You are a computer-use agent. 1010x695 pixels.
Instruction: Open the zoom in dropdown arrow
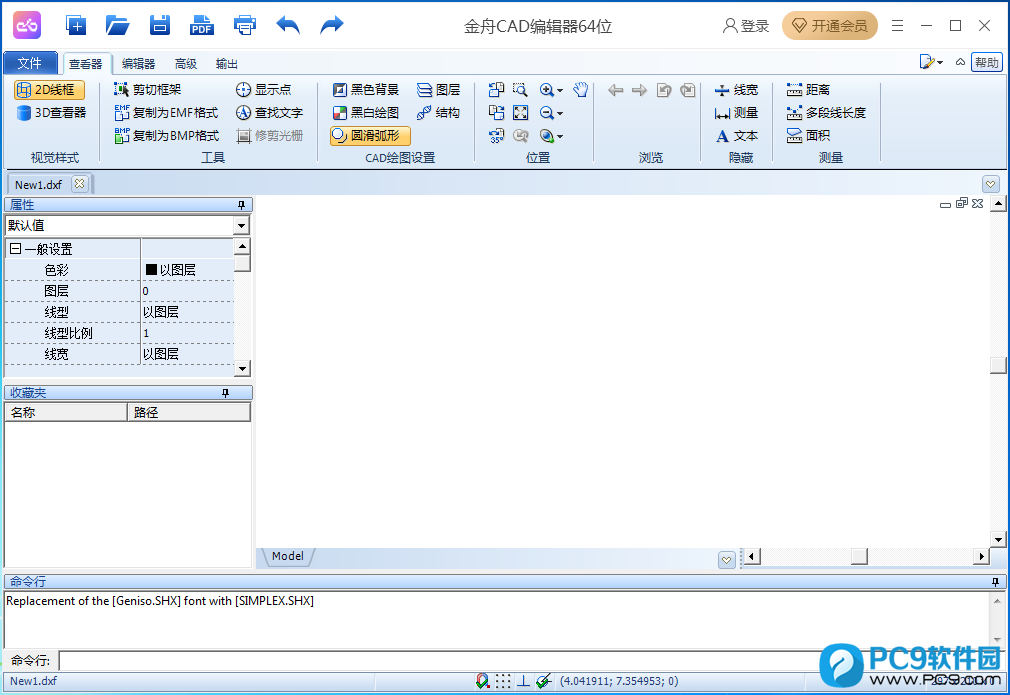(x=560, y=91)
